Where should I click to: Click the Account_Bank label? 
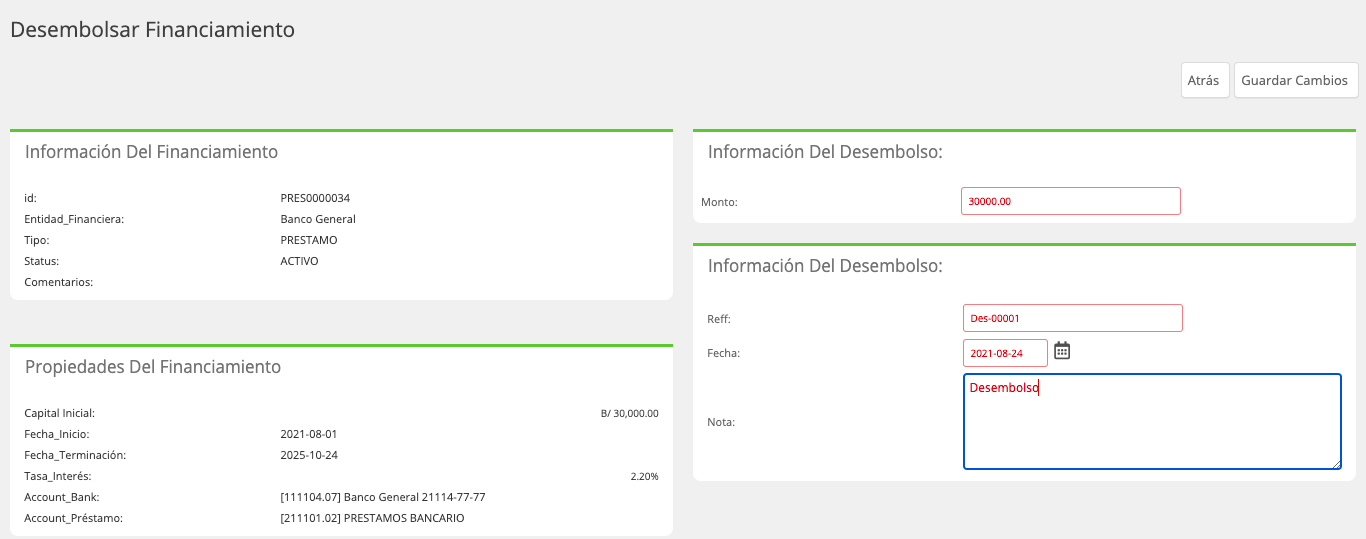coord(62,497)
